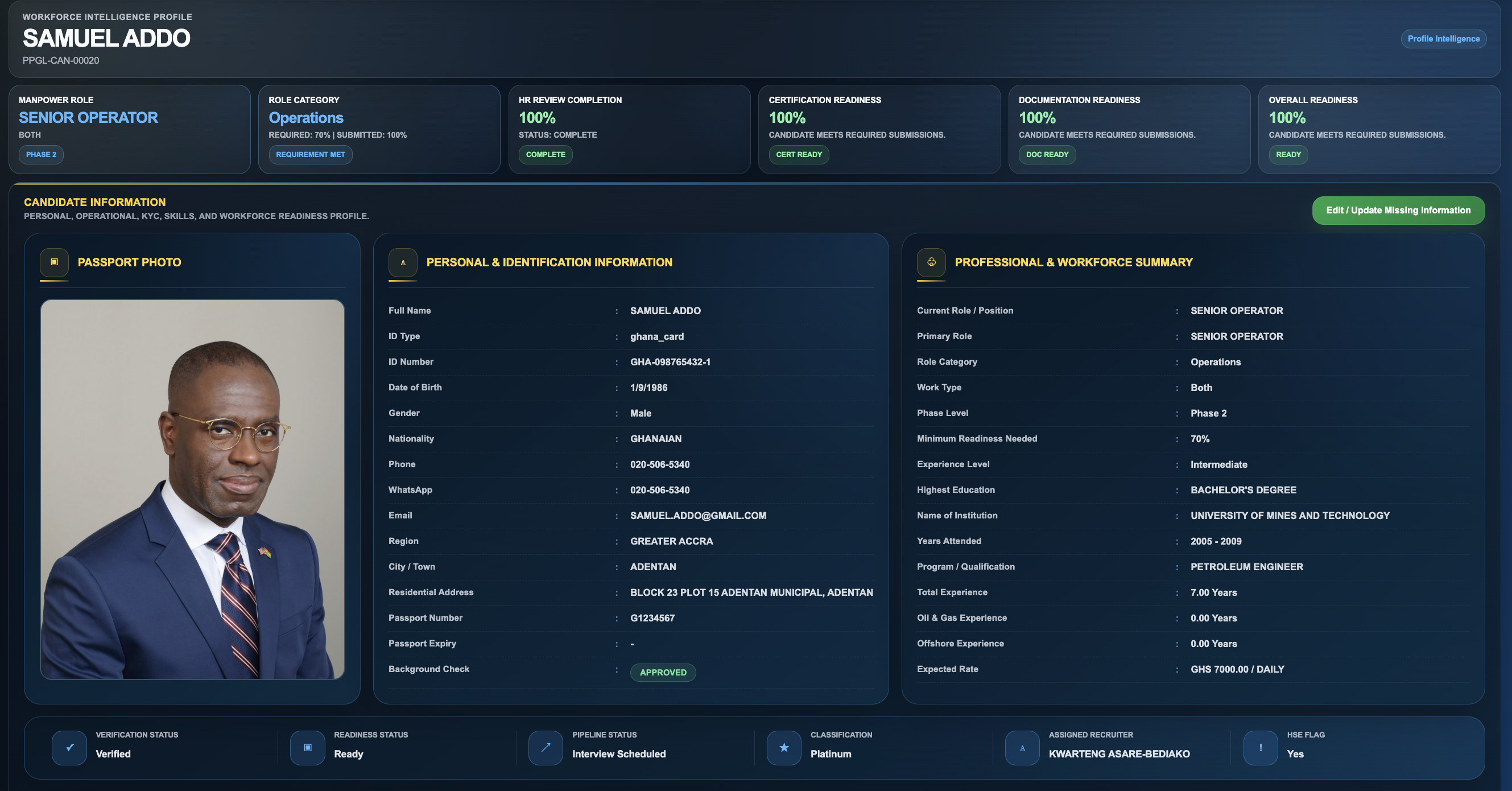This screenshot has height=791, width=1512.
Task: Open the Profile Intelligence badge
Action: (x=1443, y=39)
